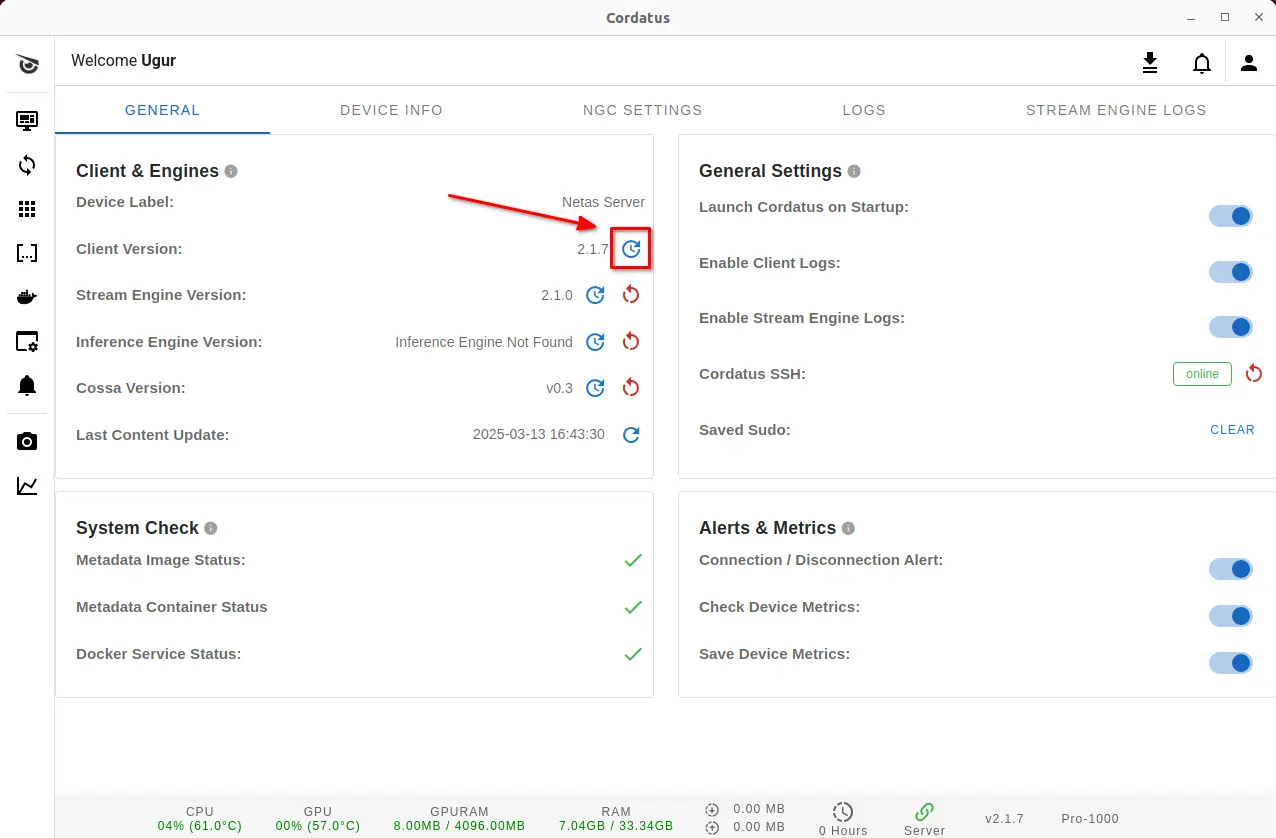Open the NGC Settings tab

[642, 110]
